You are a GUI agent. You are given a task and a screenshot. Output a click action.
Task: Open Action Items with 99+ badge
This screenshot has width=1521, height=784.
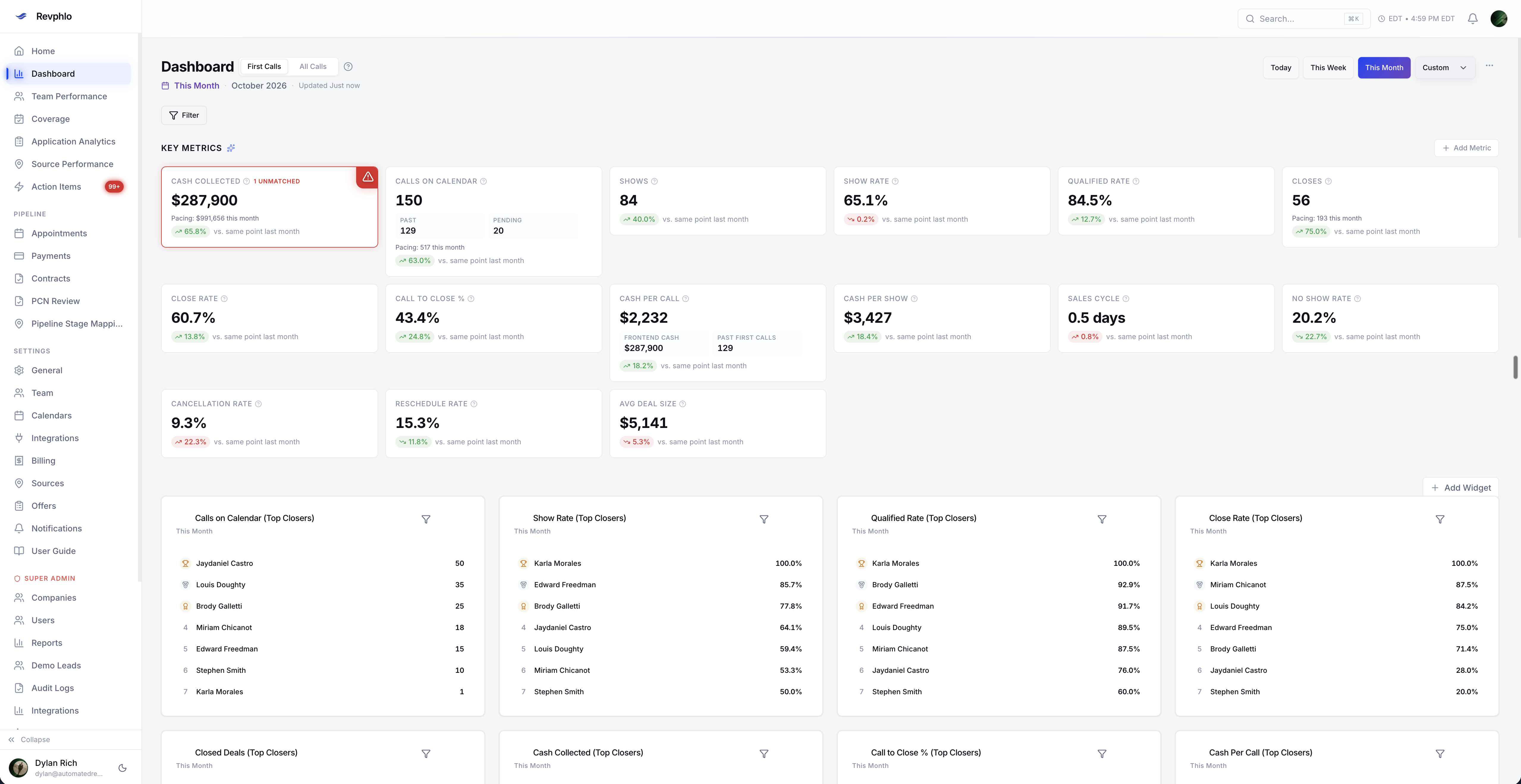pos(68,187)
